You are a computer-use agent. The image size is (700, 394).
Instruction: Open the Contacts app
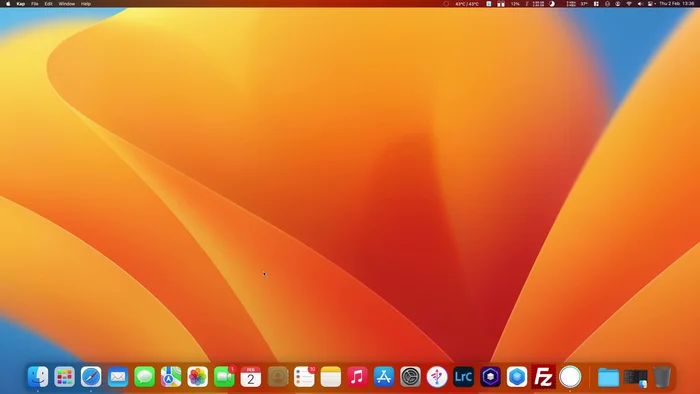(278, 377)
